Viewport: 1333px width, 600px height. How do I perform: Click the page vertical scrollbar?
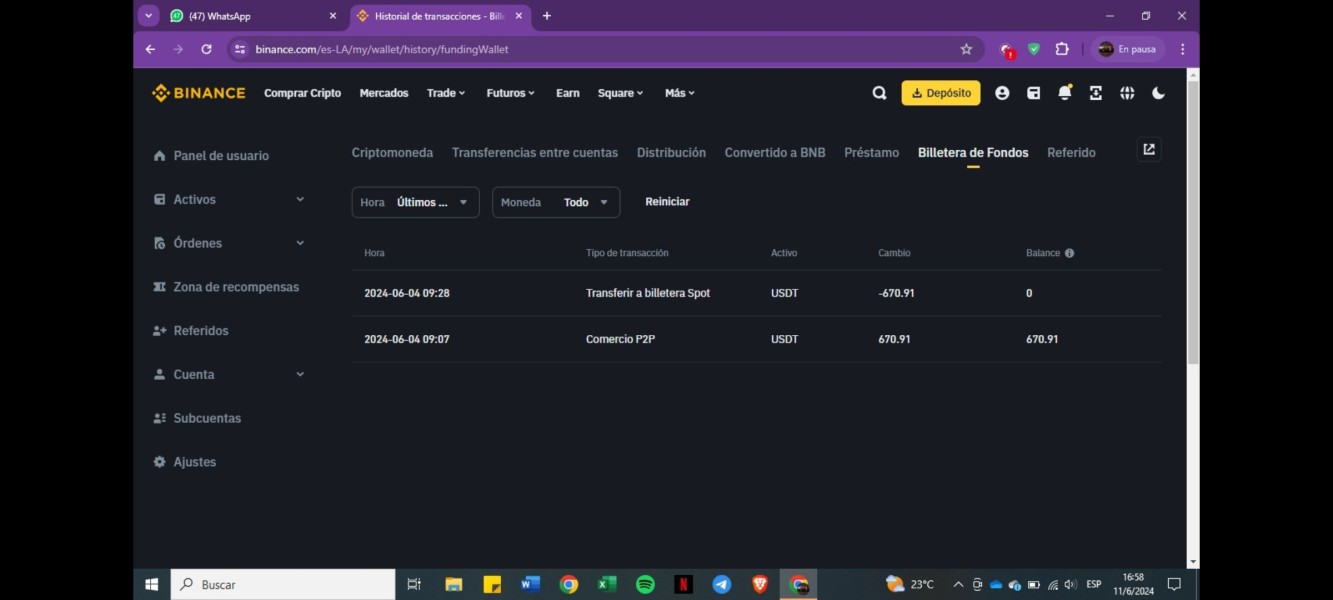click(1192, 220)
